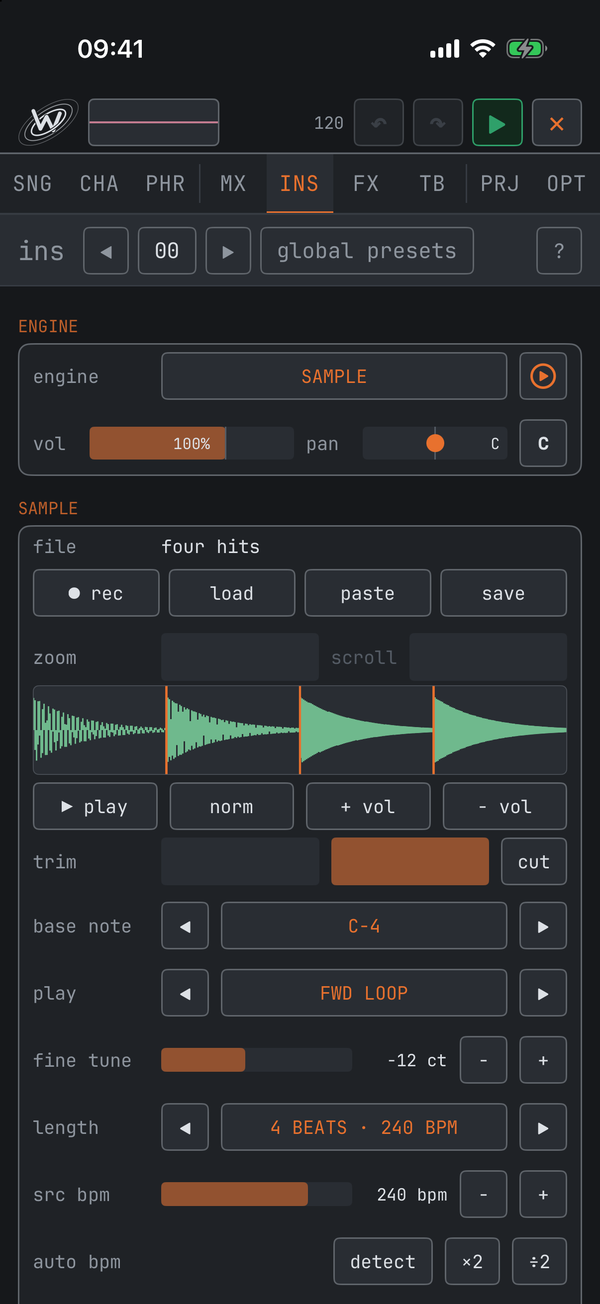Image resolution: width=600 pixels, height=1304 pixels.
Task: Choose next length setting
Action: tap(543, 1127)
